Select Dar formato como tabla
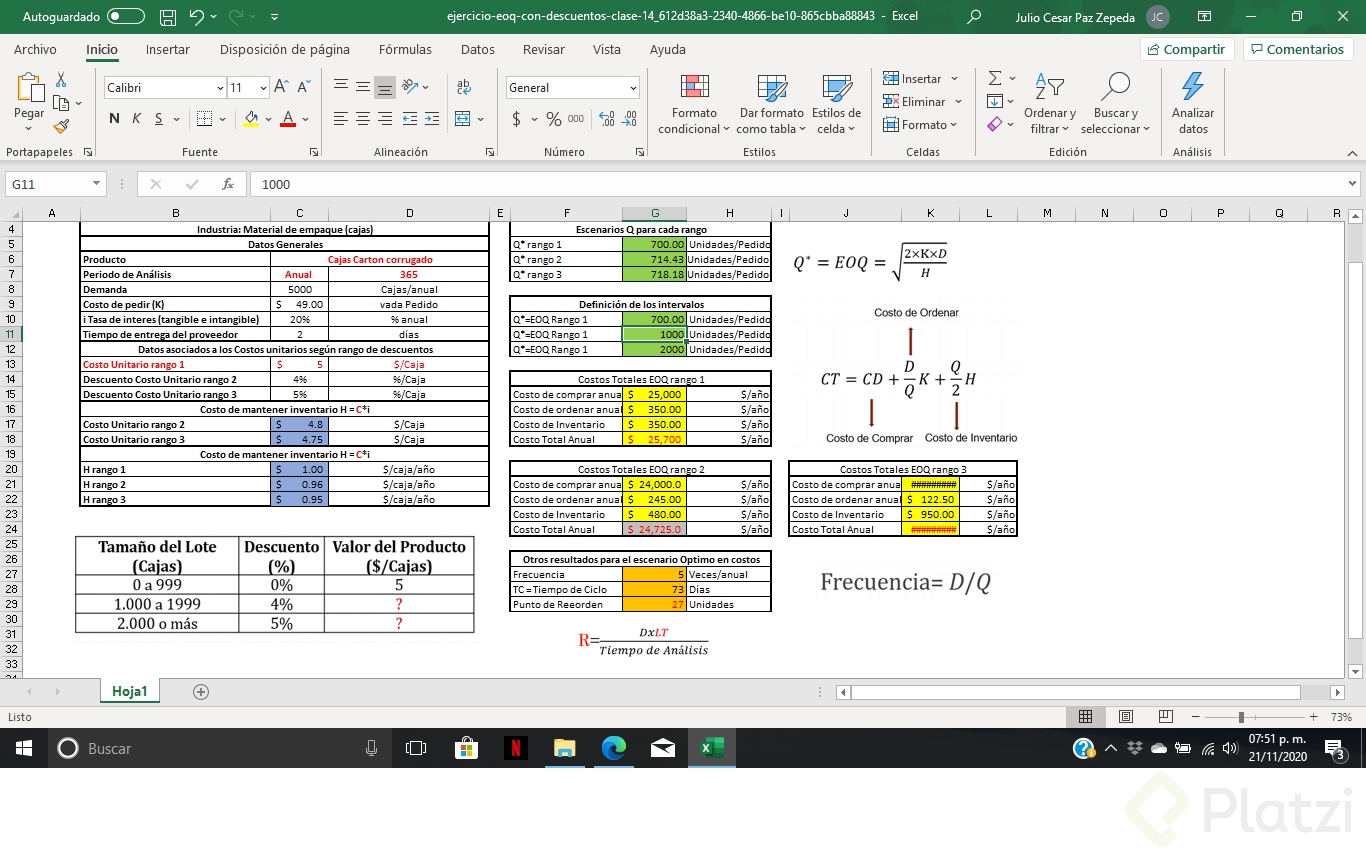Viewport: 1366px width, 856px height. click(770, 104)
